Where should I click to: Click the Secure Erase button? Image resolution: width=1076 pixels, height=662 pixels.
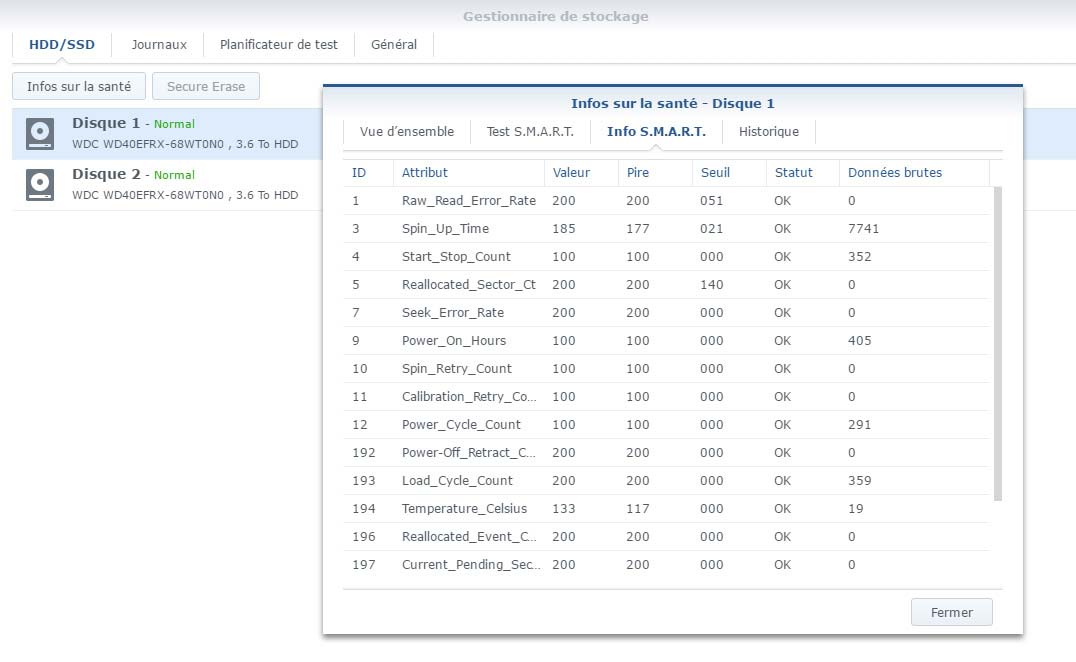(x=206, y=86)
